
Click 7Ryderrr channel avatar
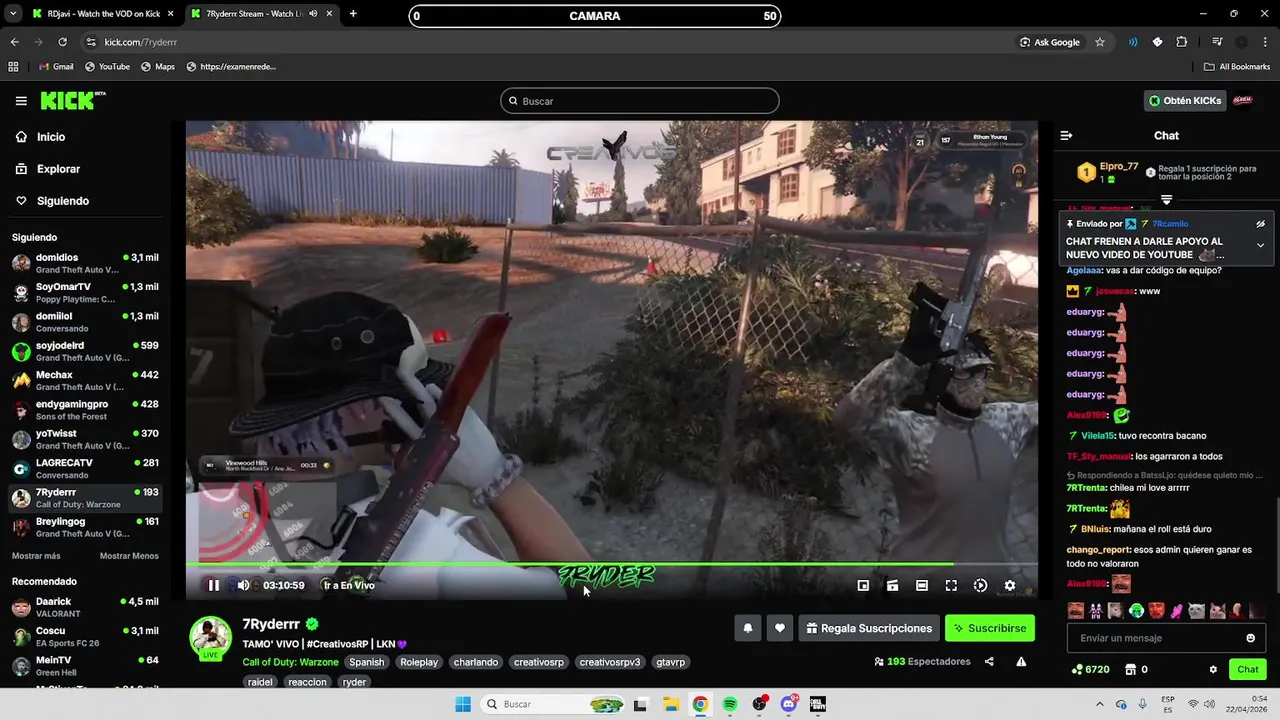pos(211,637)
